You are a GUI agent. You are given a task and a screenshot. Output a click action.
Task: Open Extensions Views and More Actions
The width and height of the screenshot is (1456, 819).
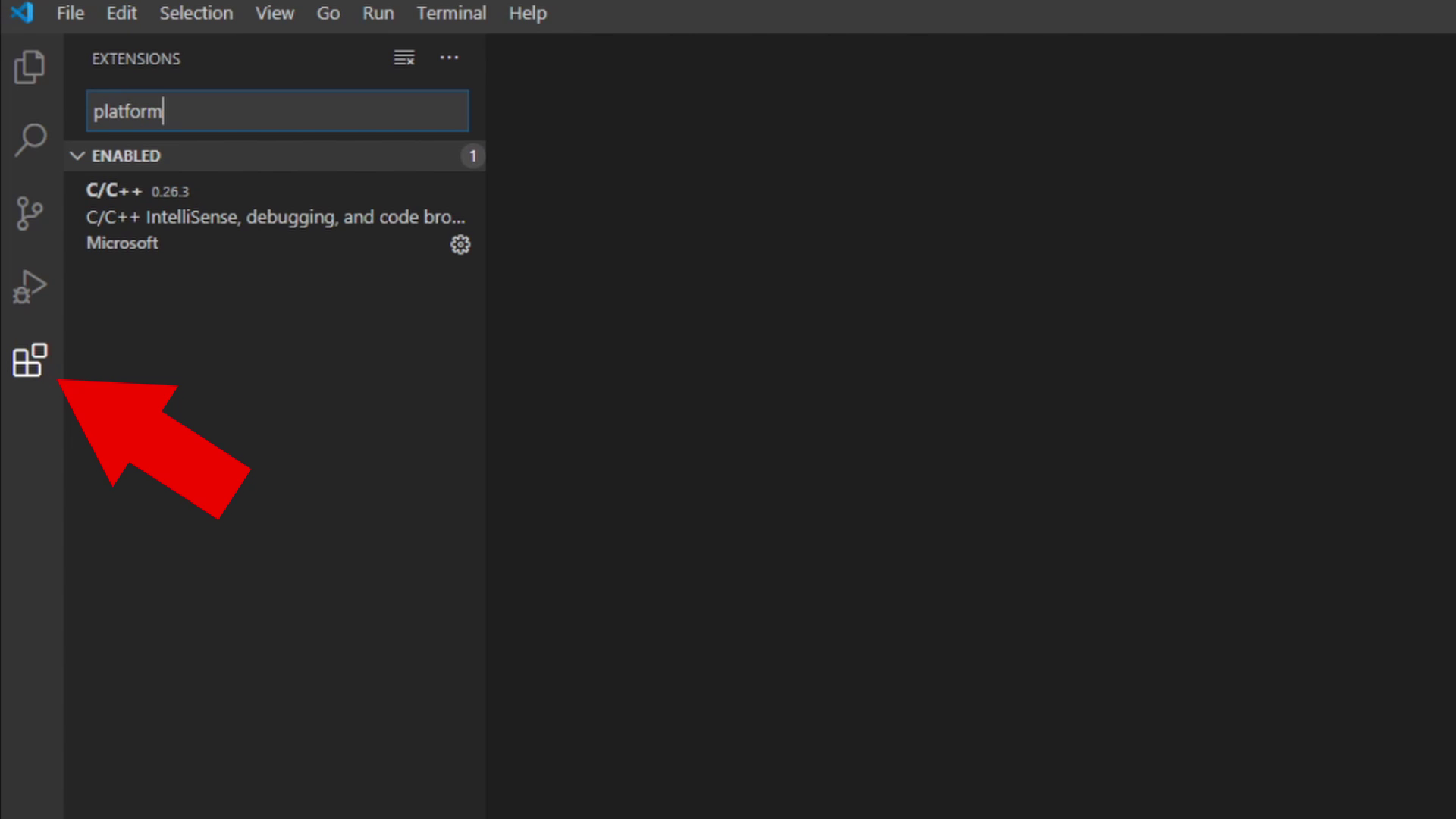449,58
